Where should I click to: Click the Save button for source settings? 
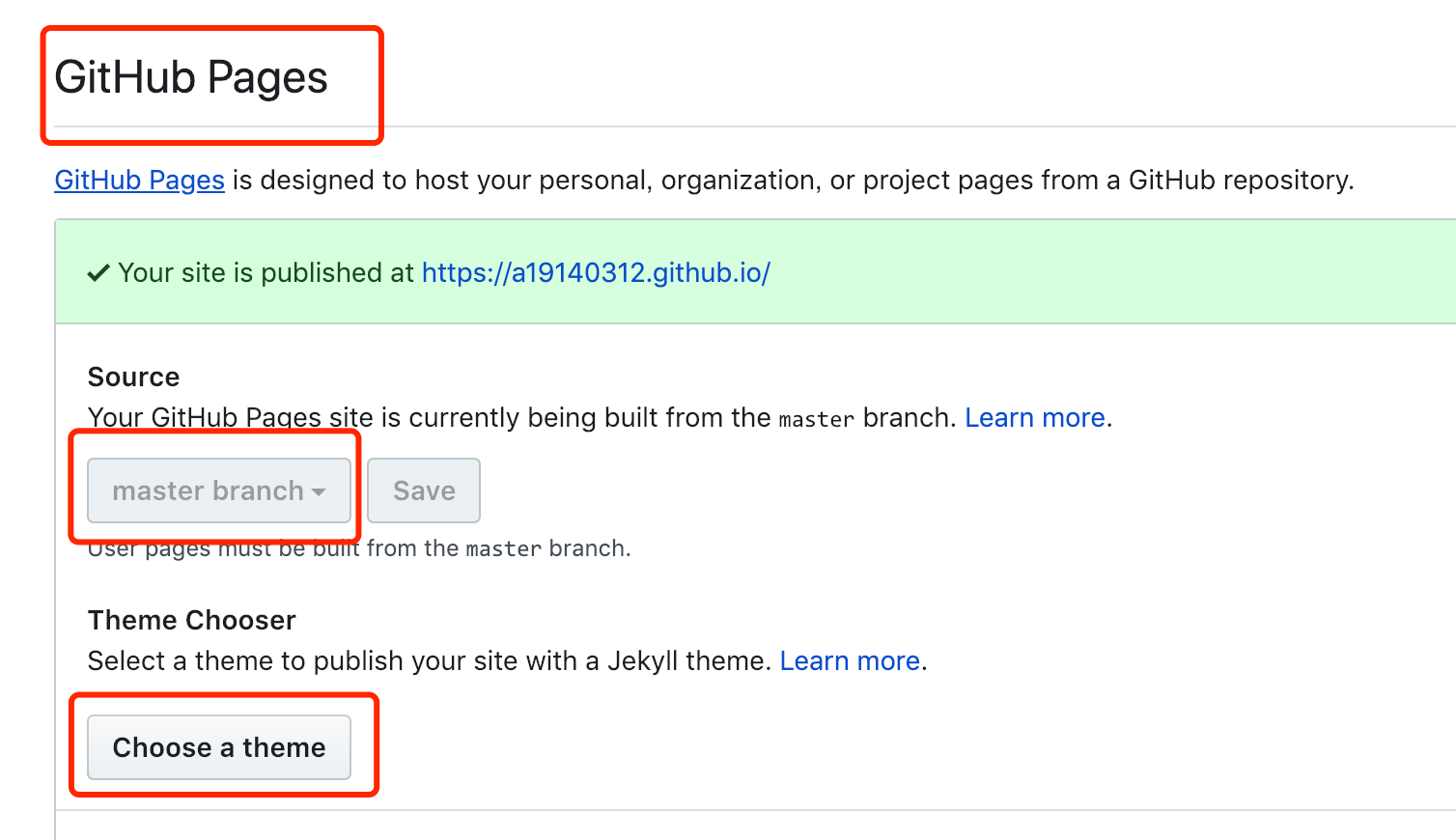pyautogui.click(x=423, y=490)
